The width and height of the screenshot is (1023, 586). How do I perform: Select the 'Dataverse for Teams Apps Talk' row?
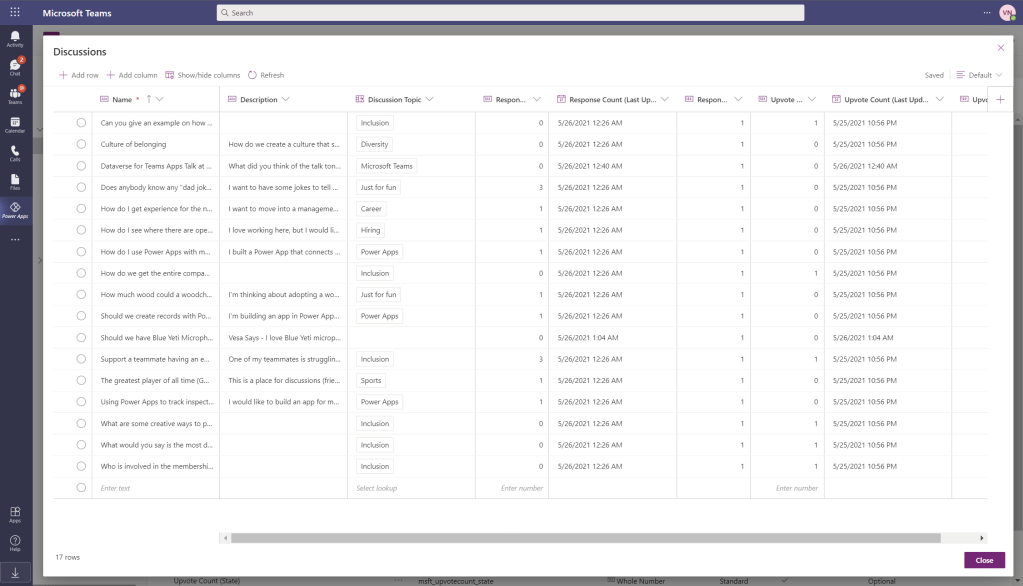81,166
